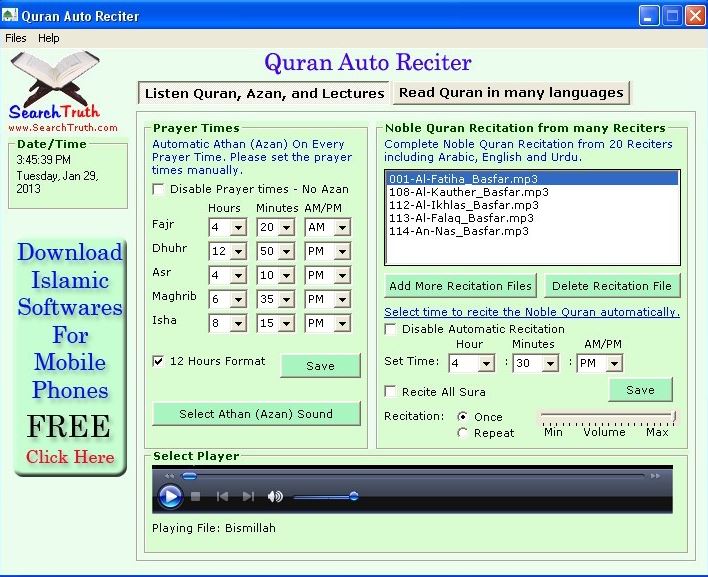The height and width of the screenshot is (577, 708).
Task: Skip to next track in player
Action: coord(248,497)
